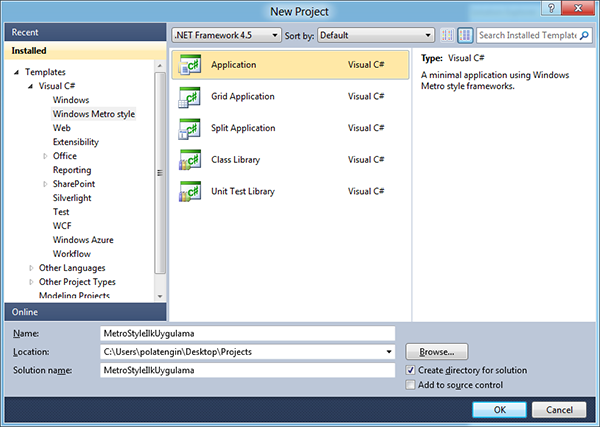Collapse the Visual C# tree node

pos(30,86)
